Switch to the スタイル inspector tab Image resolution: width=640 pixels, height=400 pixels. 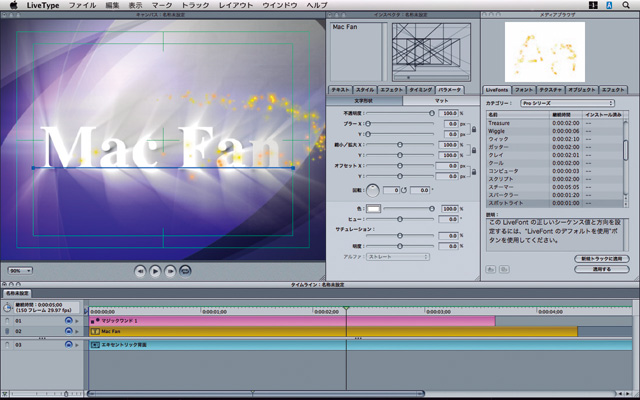(365, 90)
